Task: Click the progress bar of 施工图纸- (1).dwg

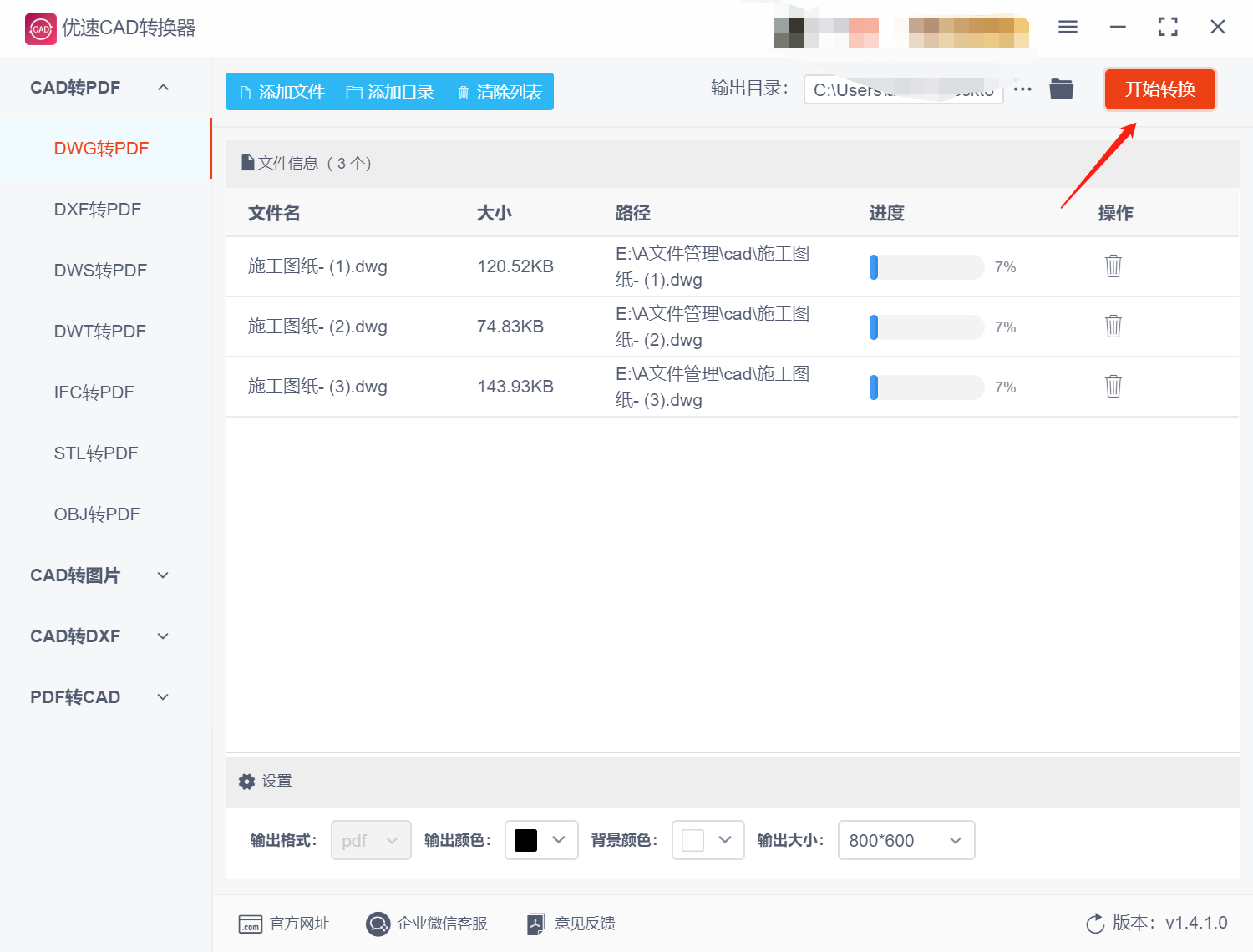Action: point(926,267)
